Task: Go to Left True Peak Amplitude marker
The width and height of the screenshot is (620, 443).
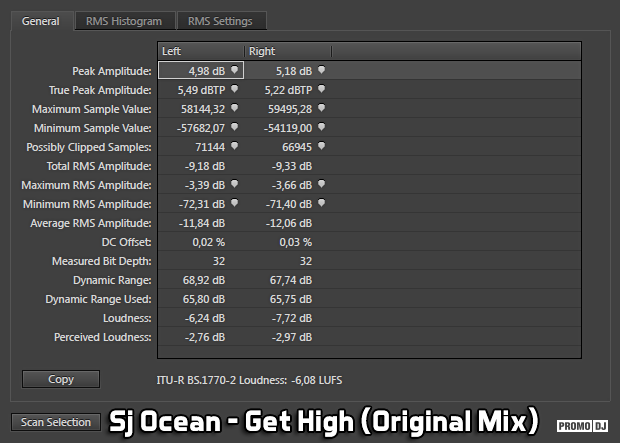Action: point(234,89)
